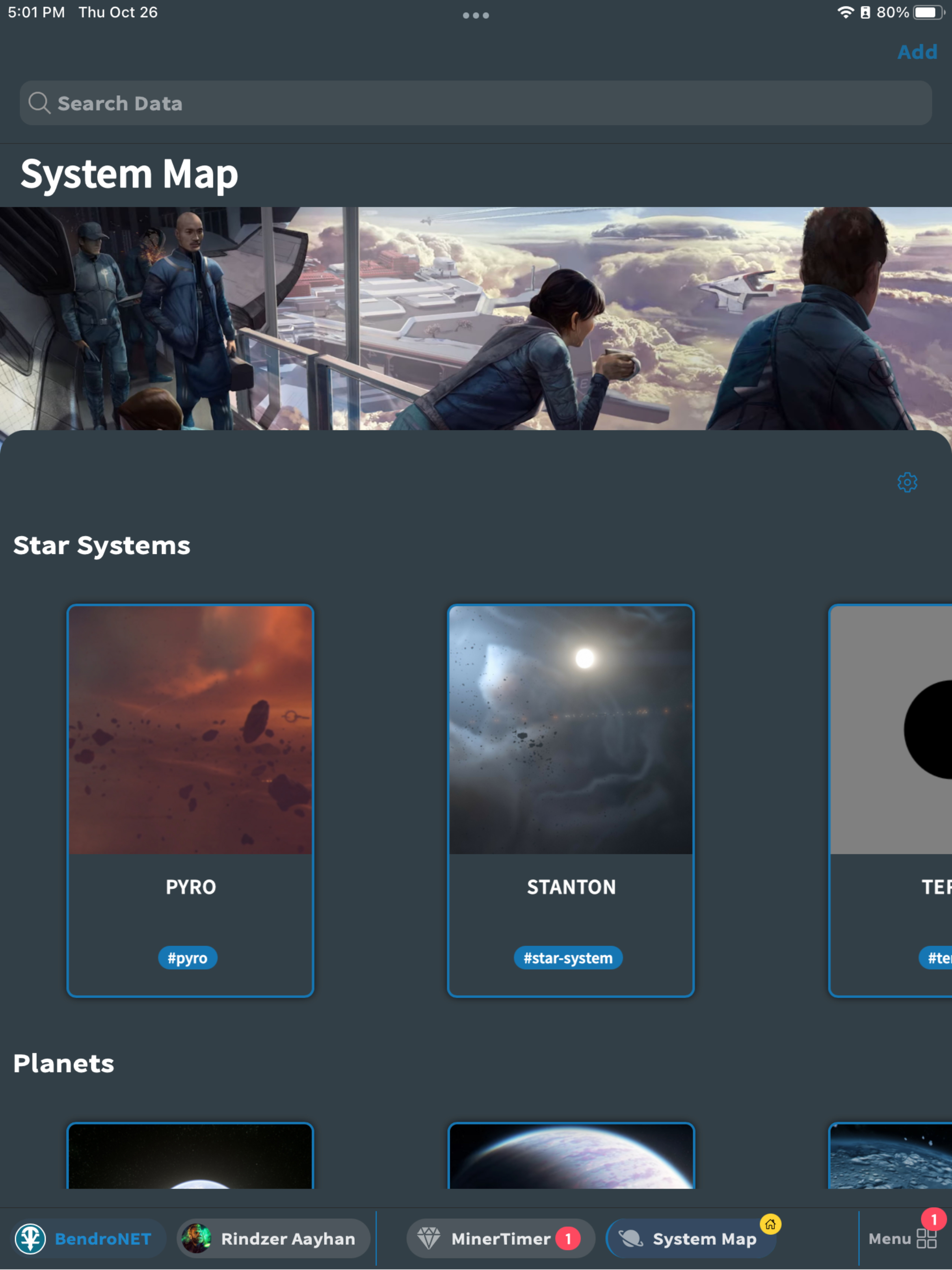Tap the #pyro tag
This screenshot has height=1270, width=952.
188,958
